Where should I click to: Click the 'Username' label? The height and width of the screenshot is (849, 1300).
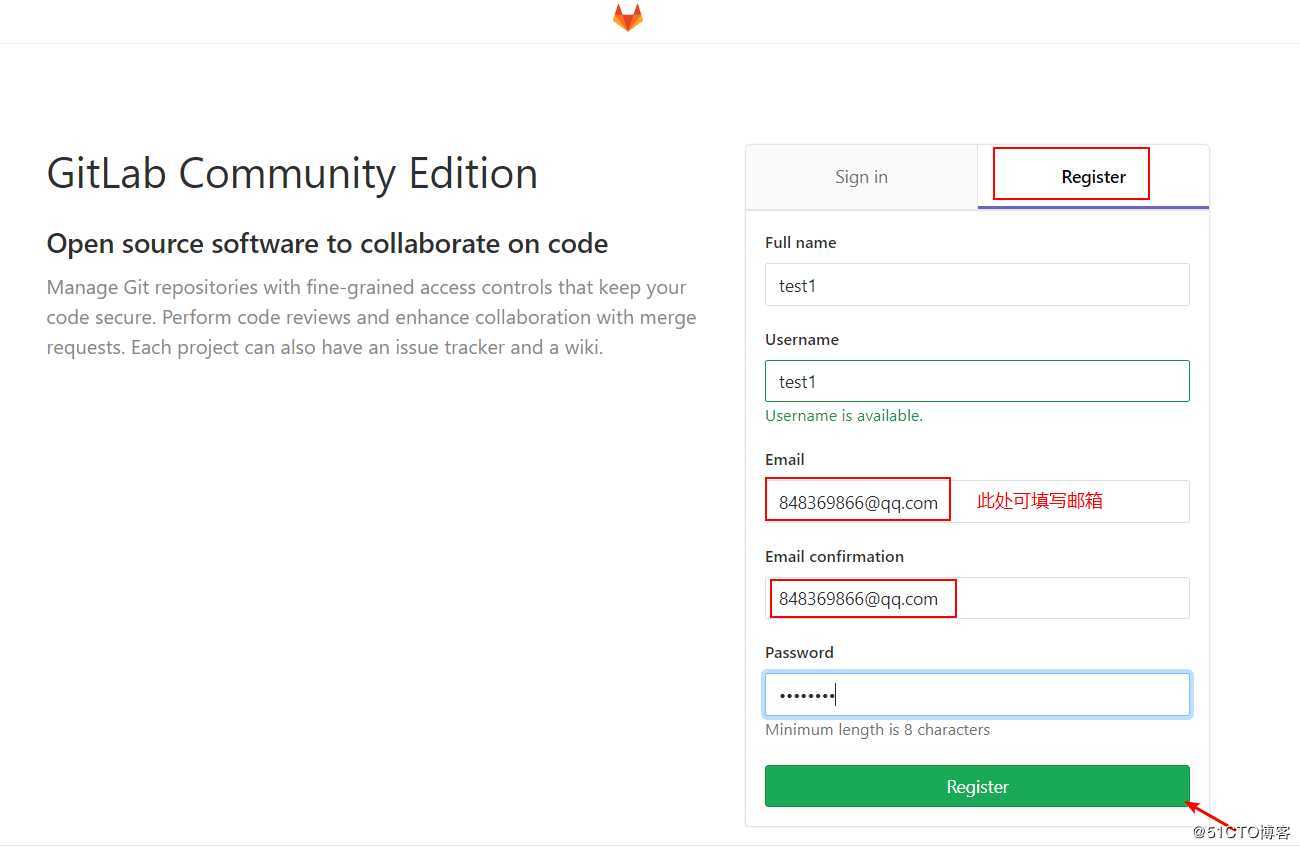(x=802, y=340)
